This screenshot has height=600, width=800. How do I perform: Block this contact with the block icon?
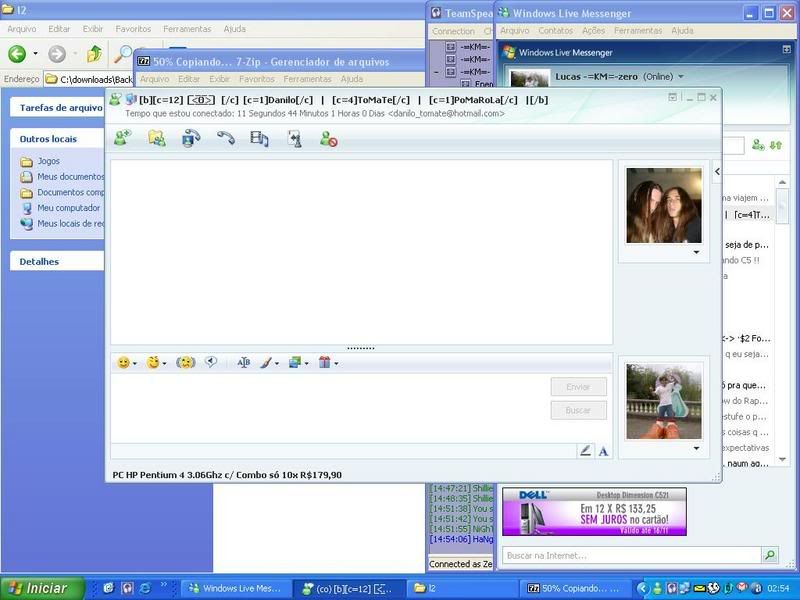pyautogui.click(x=329, y=139)
